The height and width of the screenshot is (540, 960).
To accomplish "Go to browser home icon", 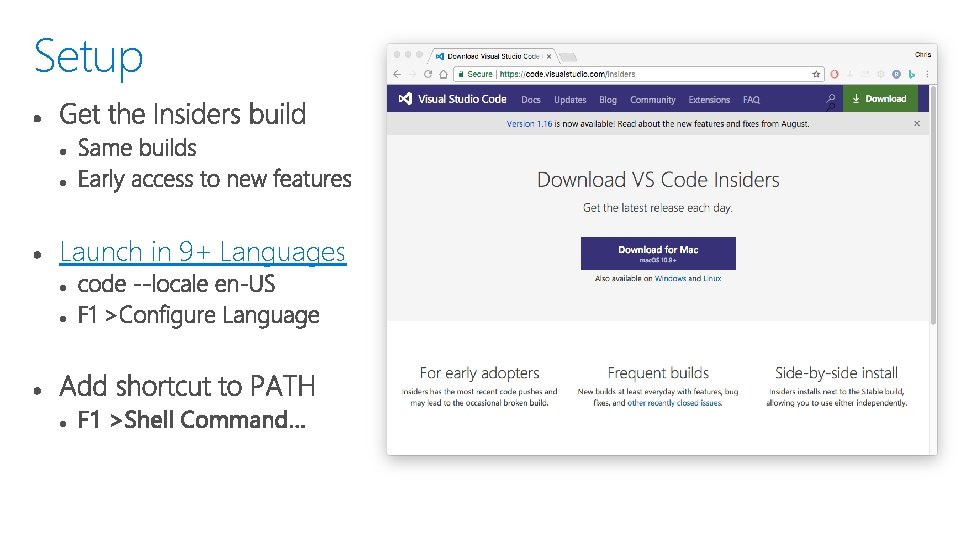I will point(443,74).
